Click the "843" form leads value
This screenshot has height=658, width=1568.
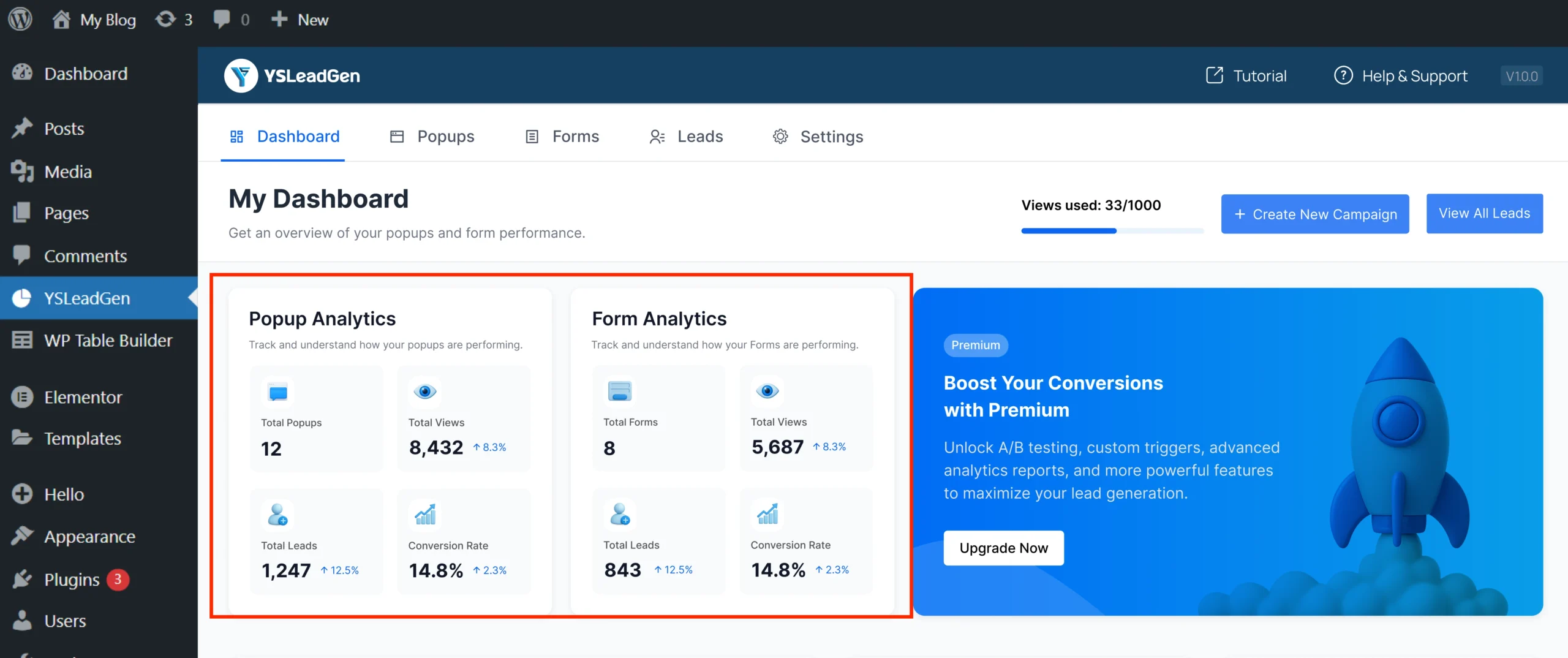pyautogui.click(x=622, y=570)
